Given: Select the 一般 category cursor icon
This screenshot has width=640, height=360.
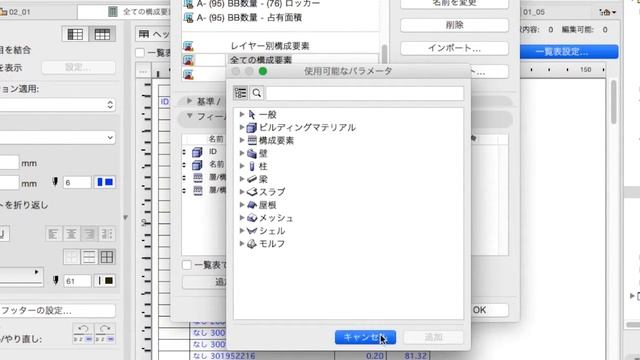Looking at the screenshot, I should [252, 115].
